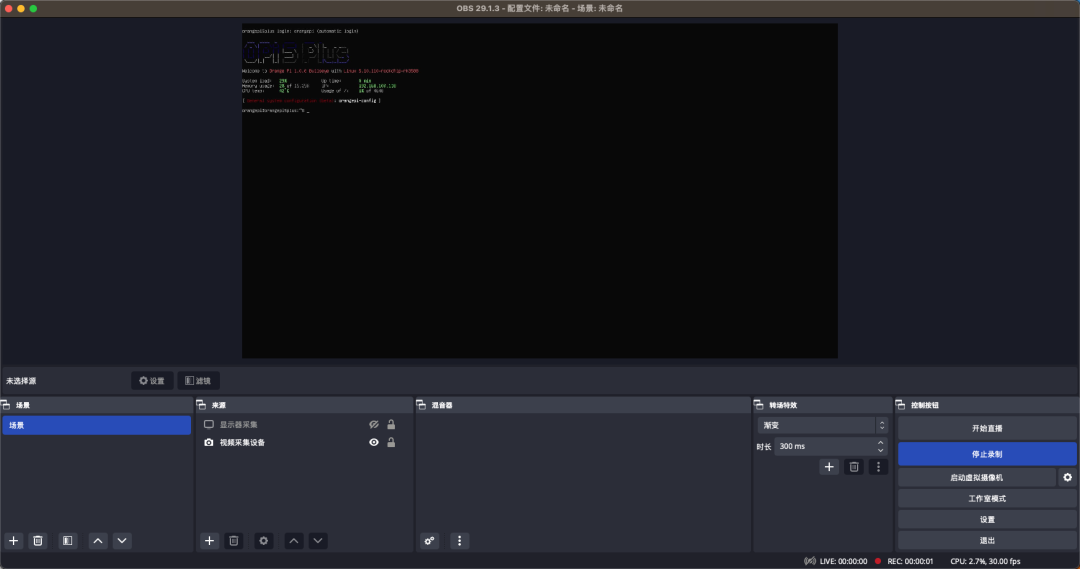Viewport: 1080px width, 569px height.
Task: Add a new source with plus icon in 来源 panel
Action: (209, 541)
